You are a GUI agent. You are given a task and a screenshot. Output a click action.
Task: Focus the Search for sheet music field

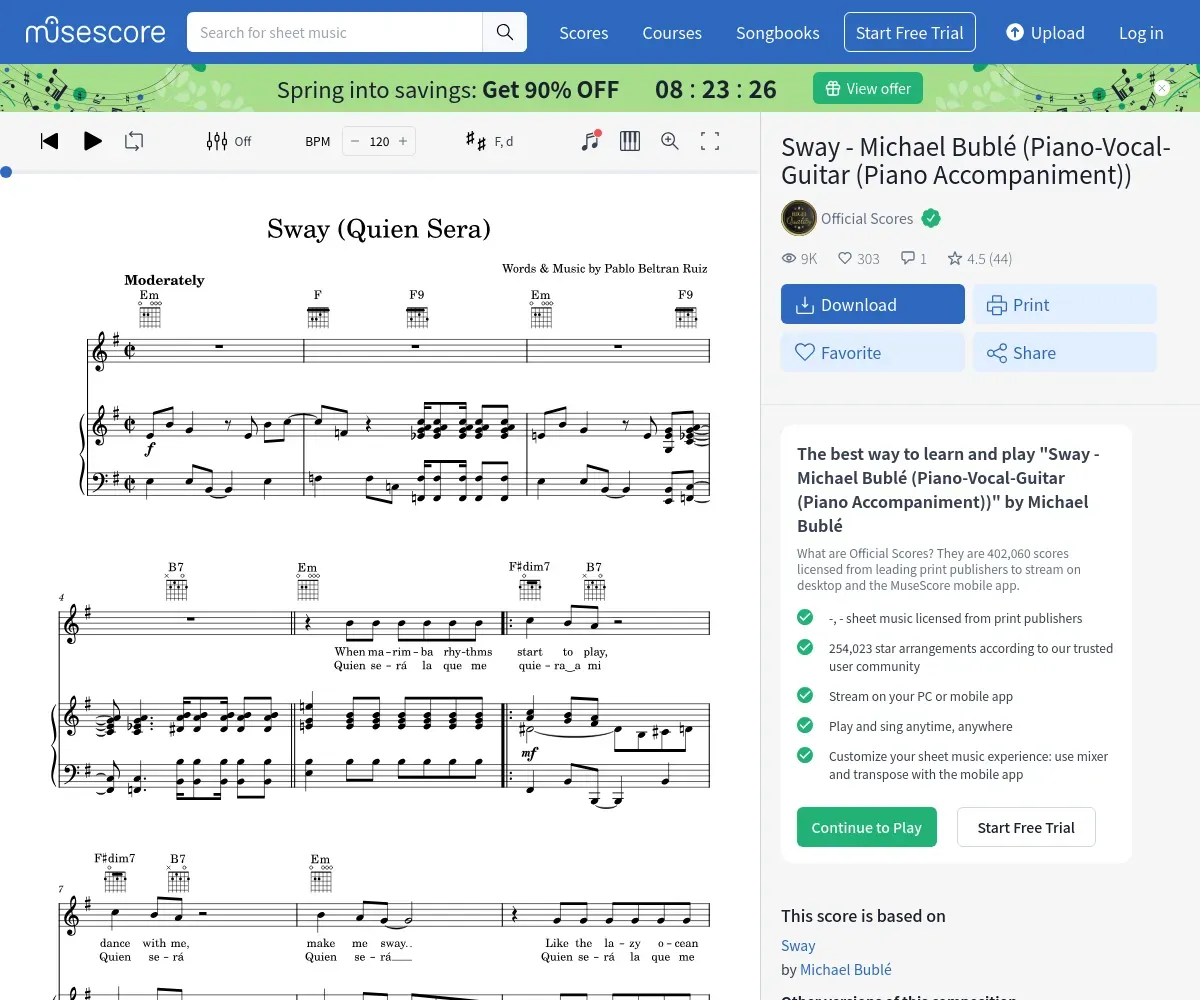click(x=335, y=32)
